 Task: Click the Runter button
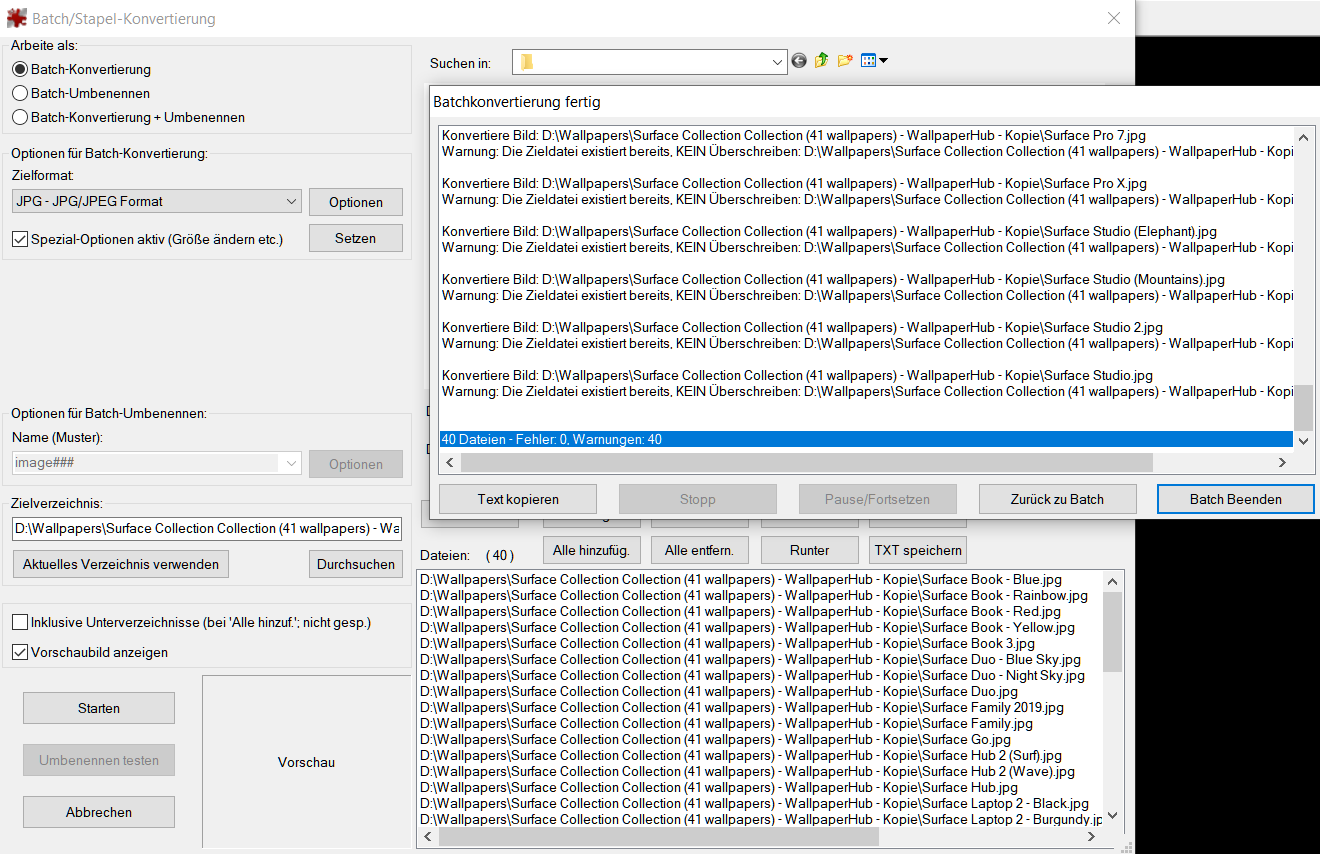[809, 550]
